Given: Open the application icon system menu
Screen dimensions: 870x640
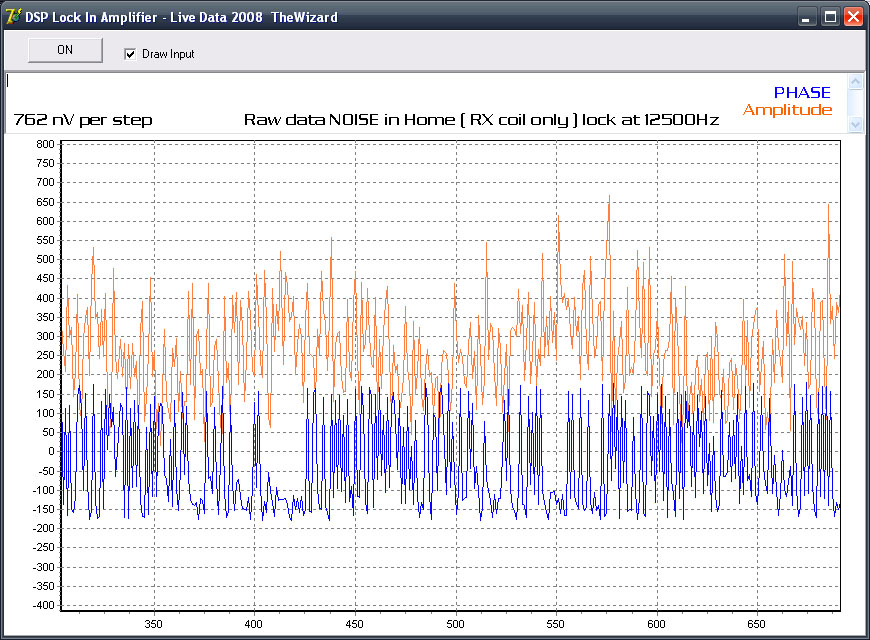Looking at the screenshot, I should click(x=13, y=17).
